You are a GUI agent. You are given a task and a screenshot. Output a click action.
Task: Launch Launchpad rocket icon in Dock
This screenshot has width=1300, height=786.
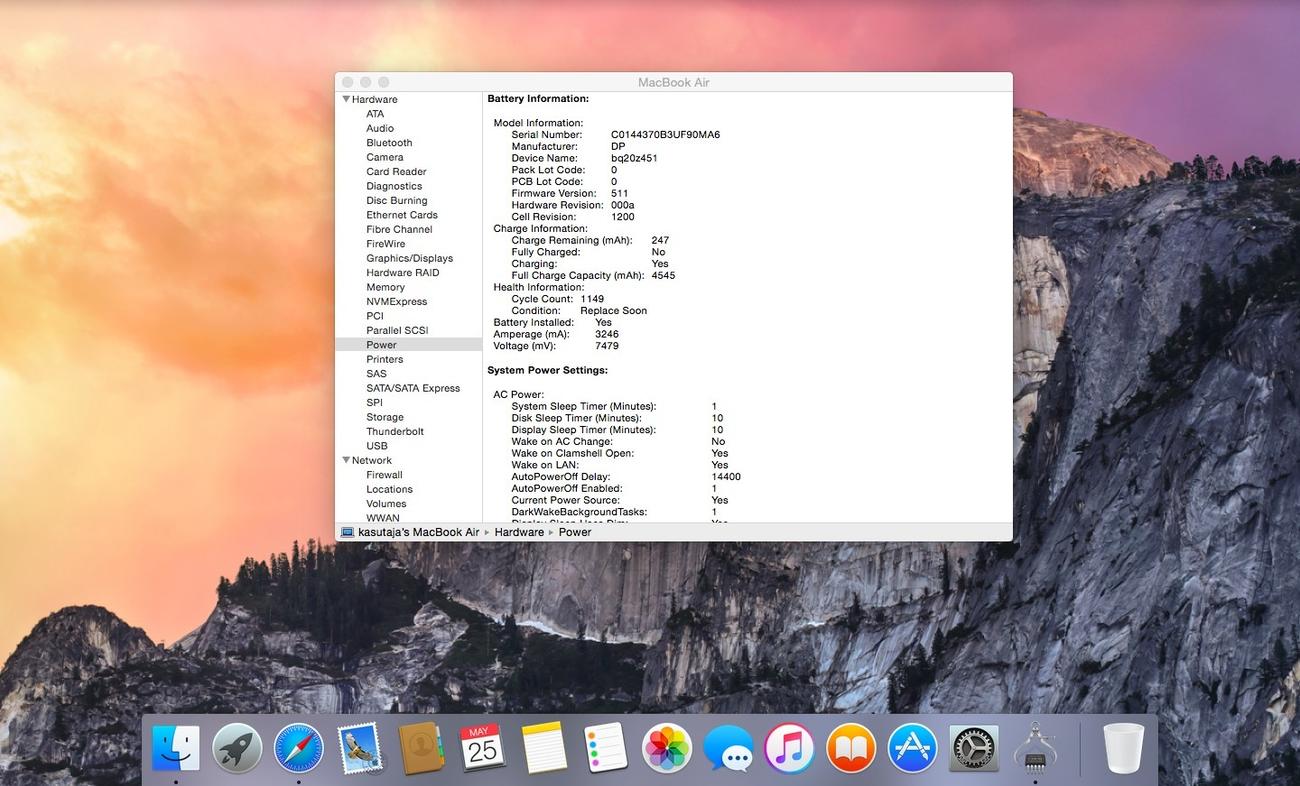(237, 748)
